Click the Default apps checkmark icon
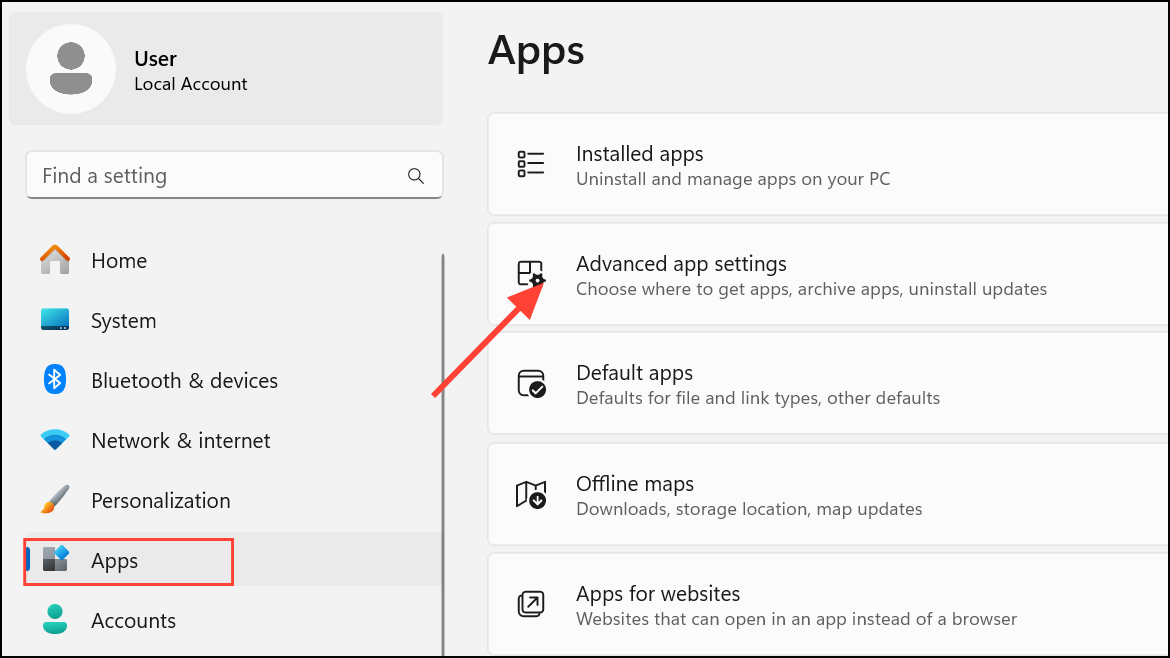The image size is (1170, 658). tap(531, 383)
